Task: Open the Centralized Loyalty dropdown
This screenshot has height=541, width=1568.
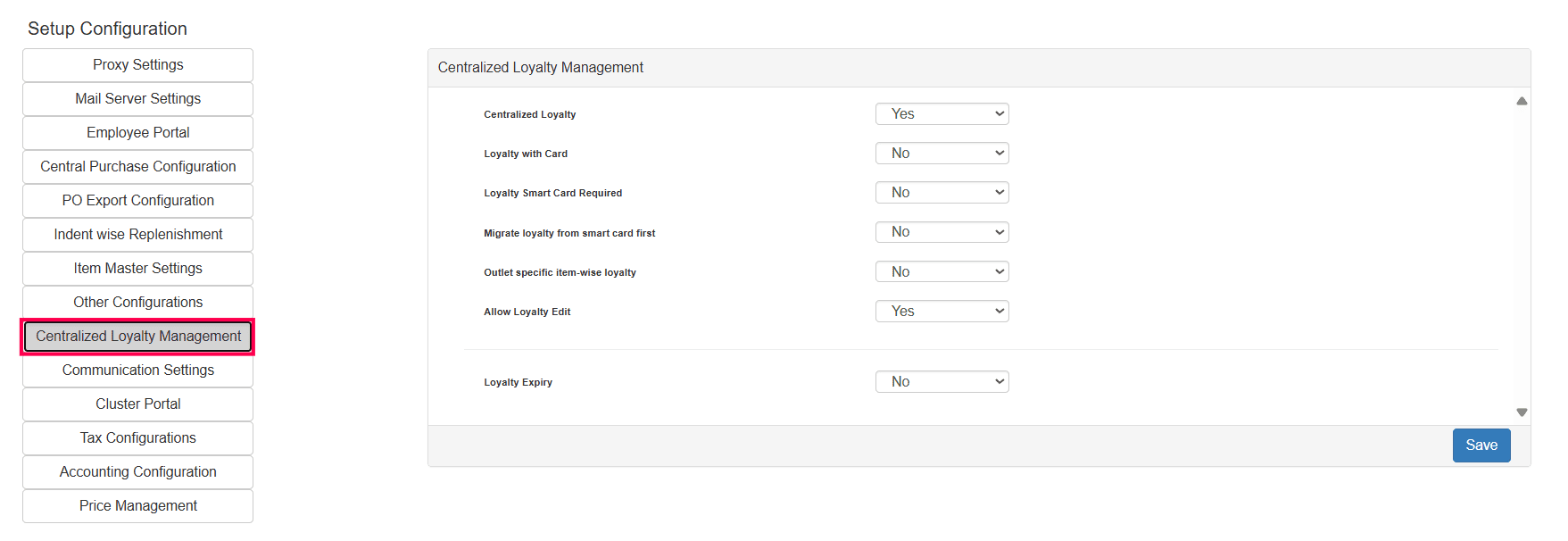Action: coord(942,114)
